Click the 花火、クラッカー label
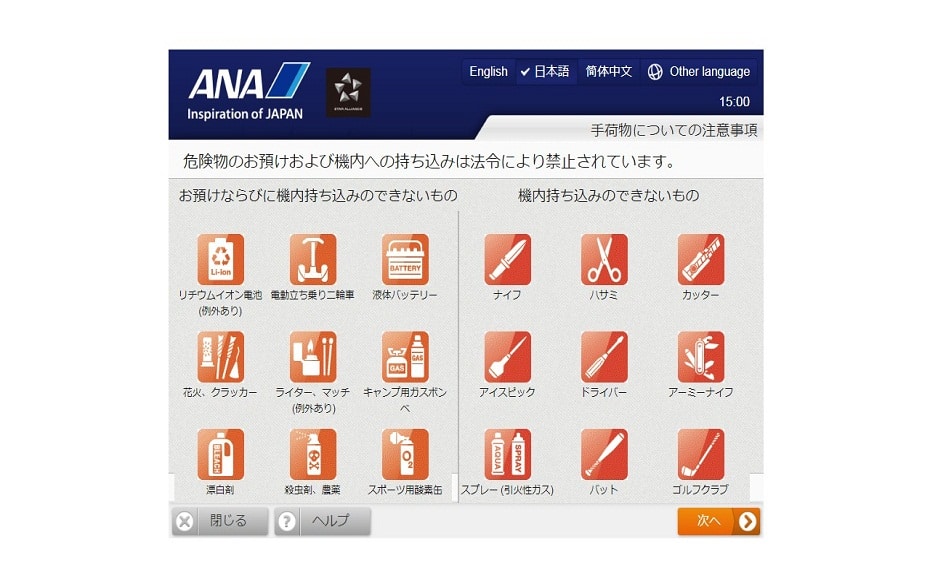Viewport: 930px width, 575px height. (x=220, y=392)
